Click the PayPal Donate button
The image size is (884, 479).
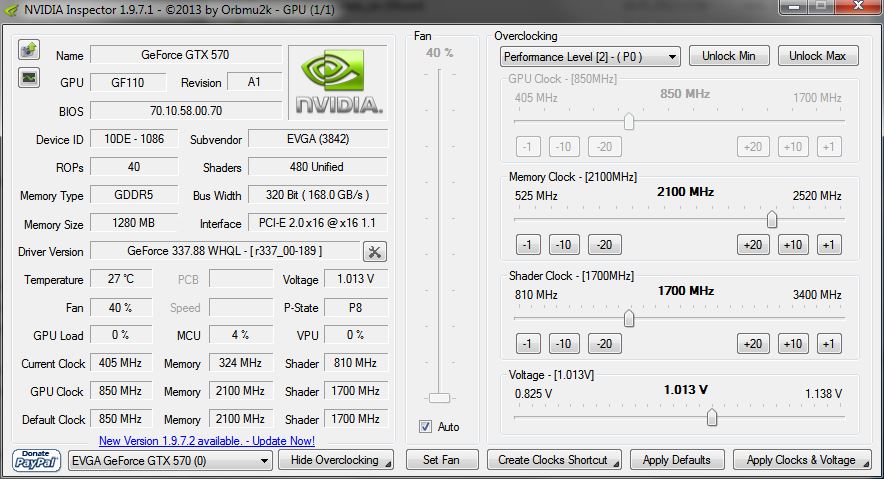click(x=36, y=460)
